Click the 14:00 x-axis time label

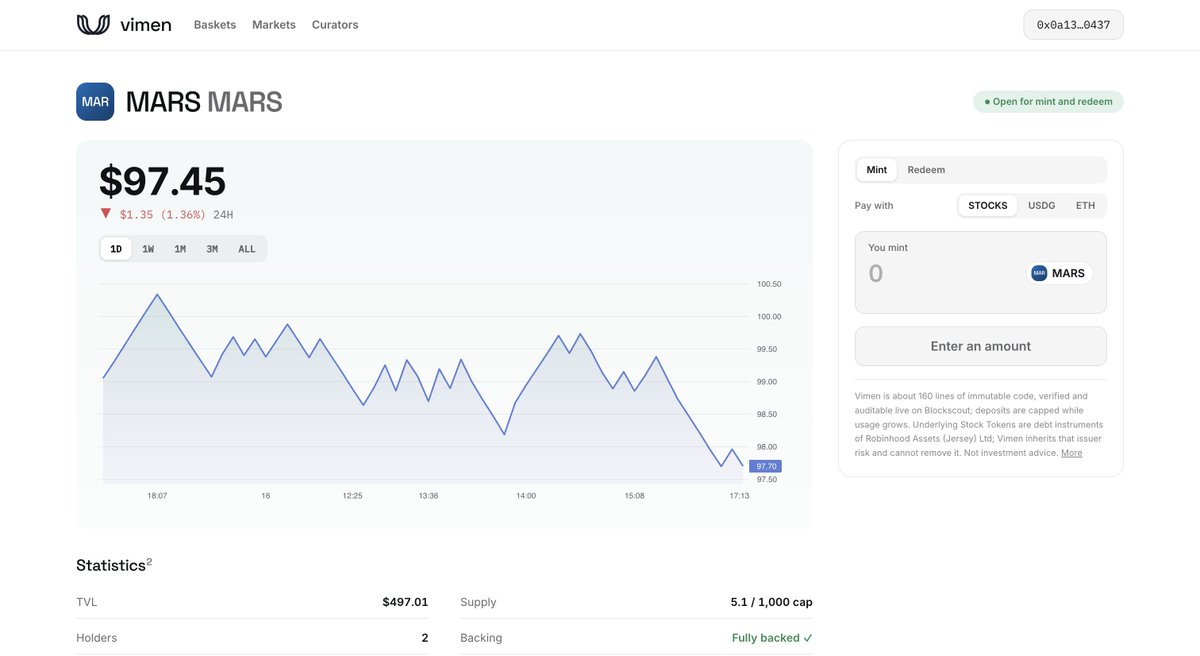[526, 496]
